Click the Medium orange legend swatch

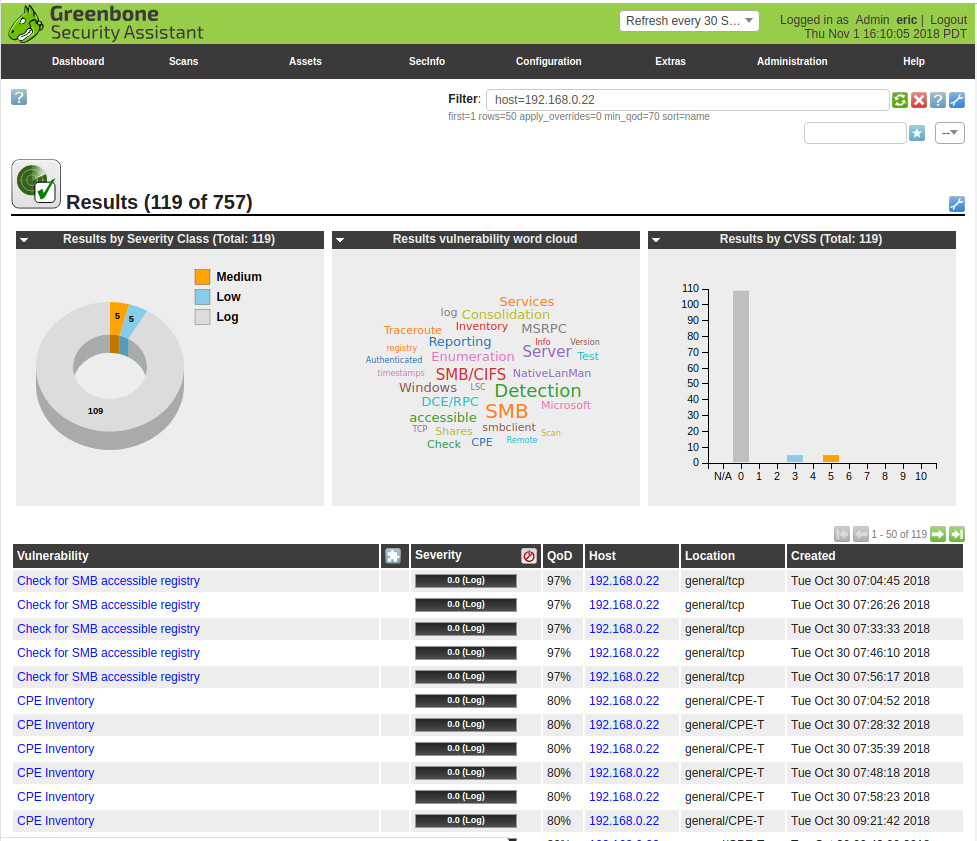pos(202,277)
